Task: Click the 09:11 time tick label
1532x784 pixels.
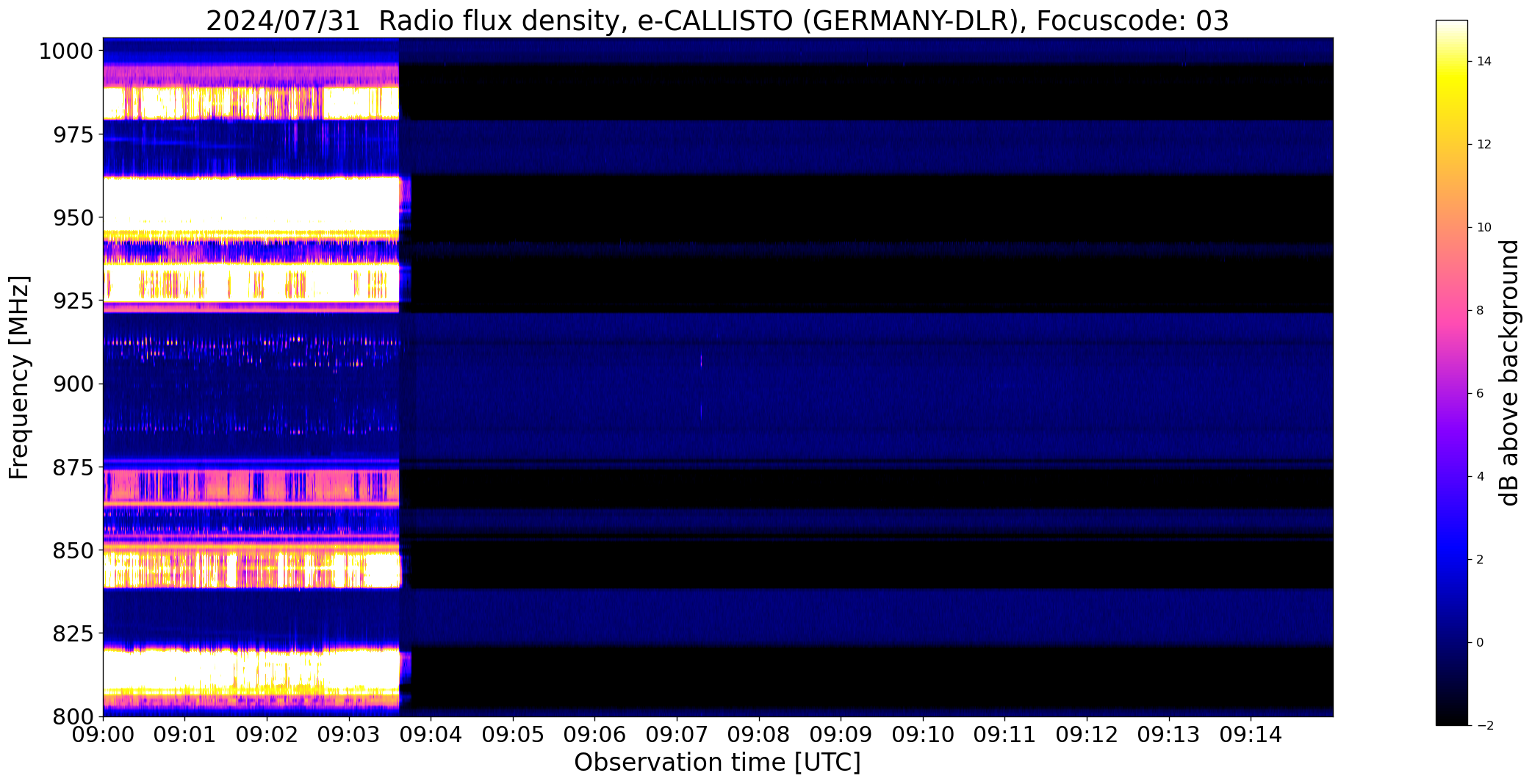Action: (x=1004, y=734)
